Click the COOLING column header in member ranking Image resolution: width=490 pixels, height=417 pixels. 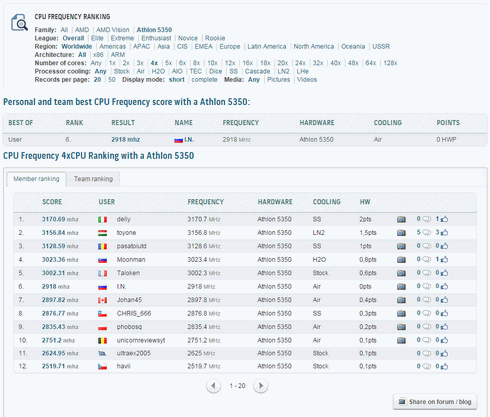coord(327,202)
